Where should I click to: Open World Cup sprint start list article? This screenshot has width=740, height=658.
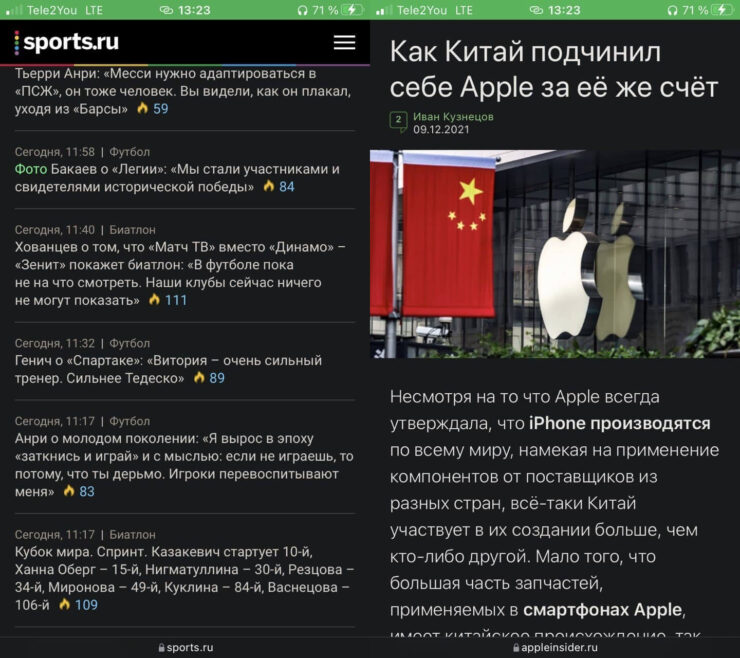tap(184, 578)
